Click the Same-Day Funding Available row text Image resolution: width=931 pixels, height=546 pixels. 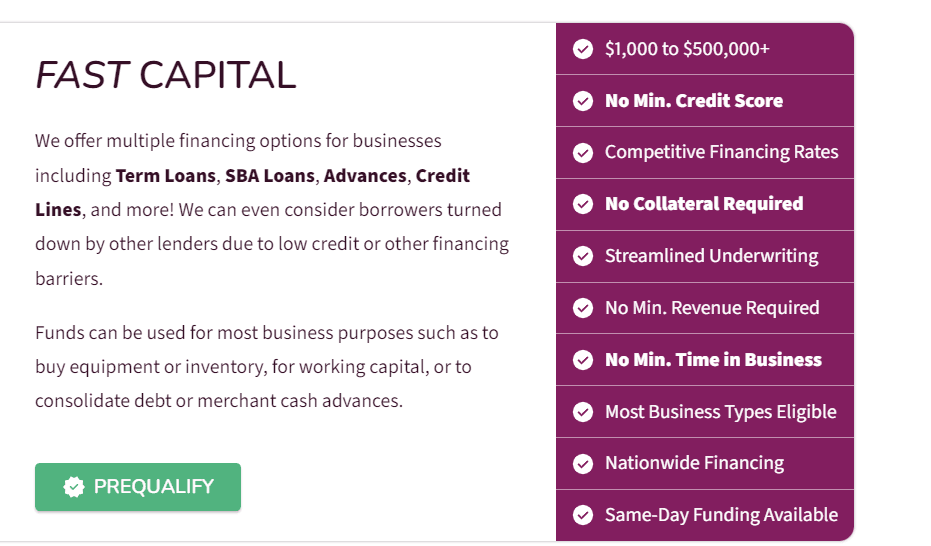[721, 515]
